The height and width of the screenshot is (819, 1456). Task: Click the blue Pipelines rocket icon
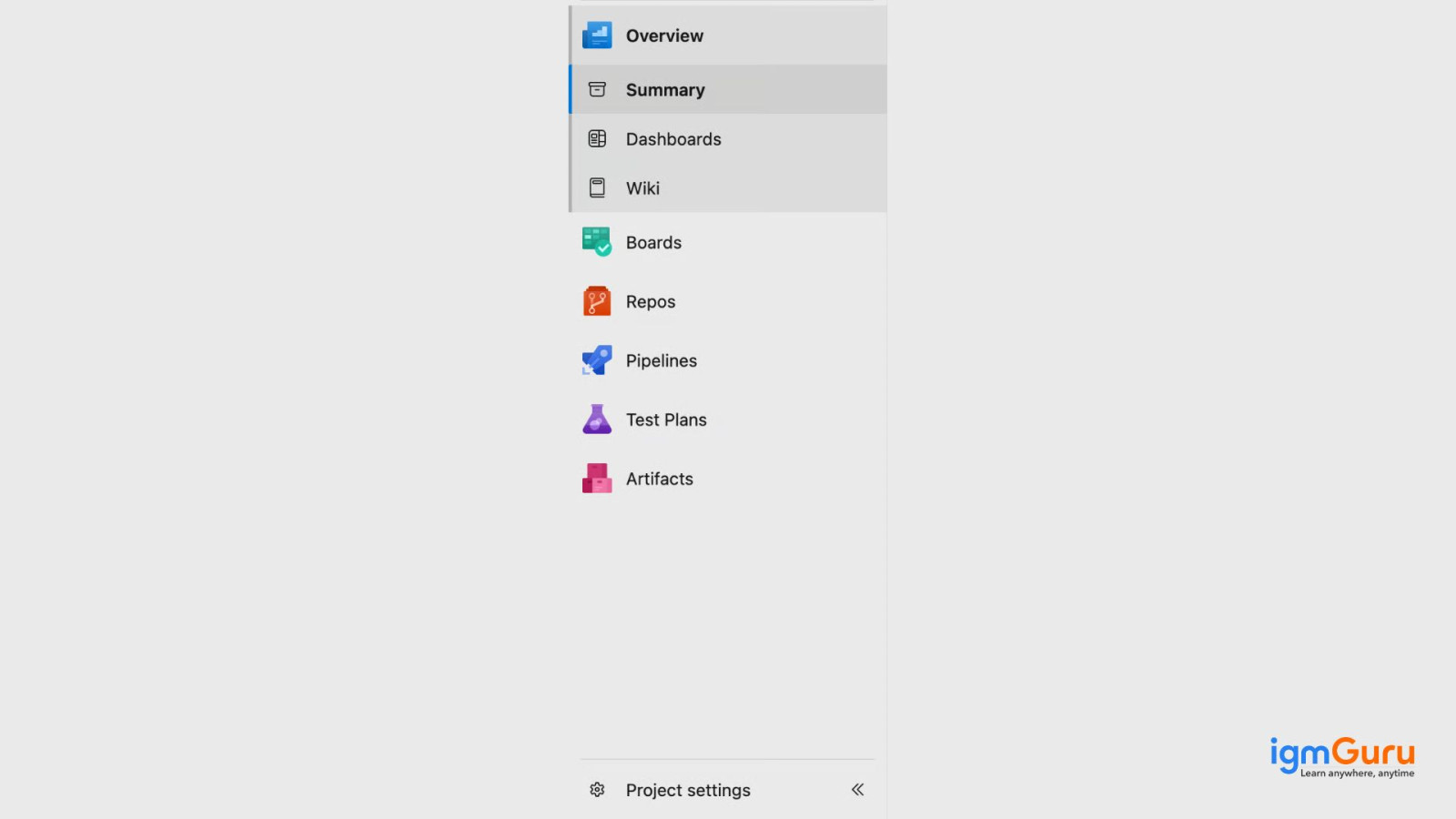pyautogui.click(x=597, y=360)
